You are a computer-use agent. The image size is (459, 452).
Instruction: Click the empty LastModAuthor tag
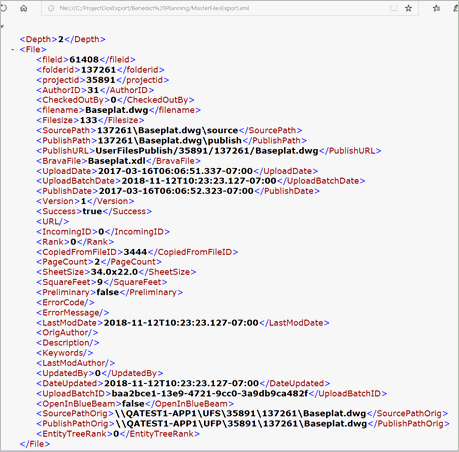76,363
